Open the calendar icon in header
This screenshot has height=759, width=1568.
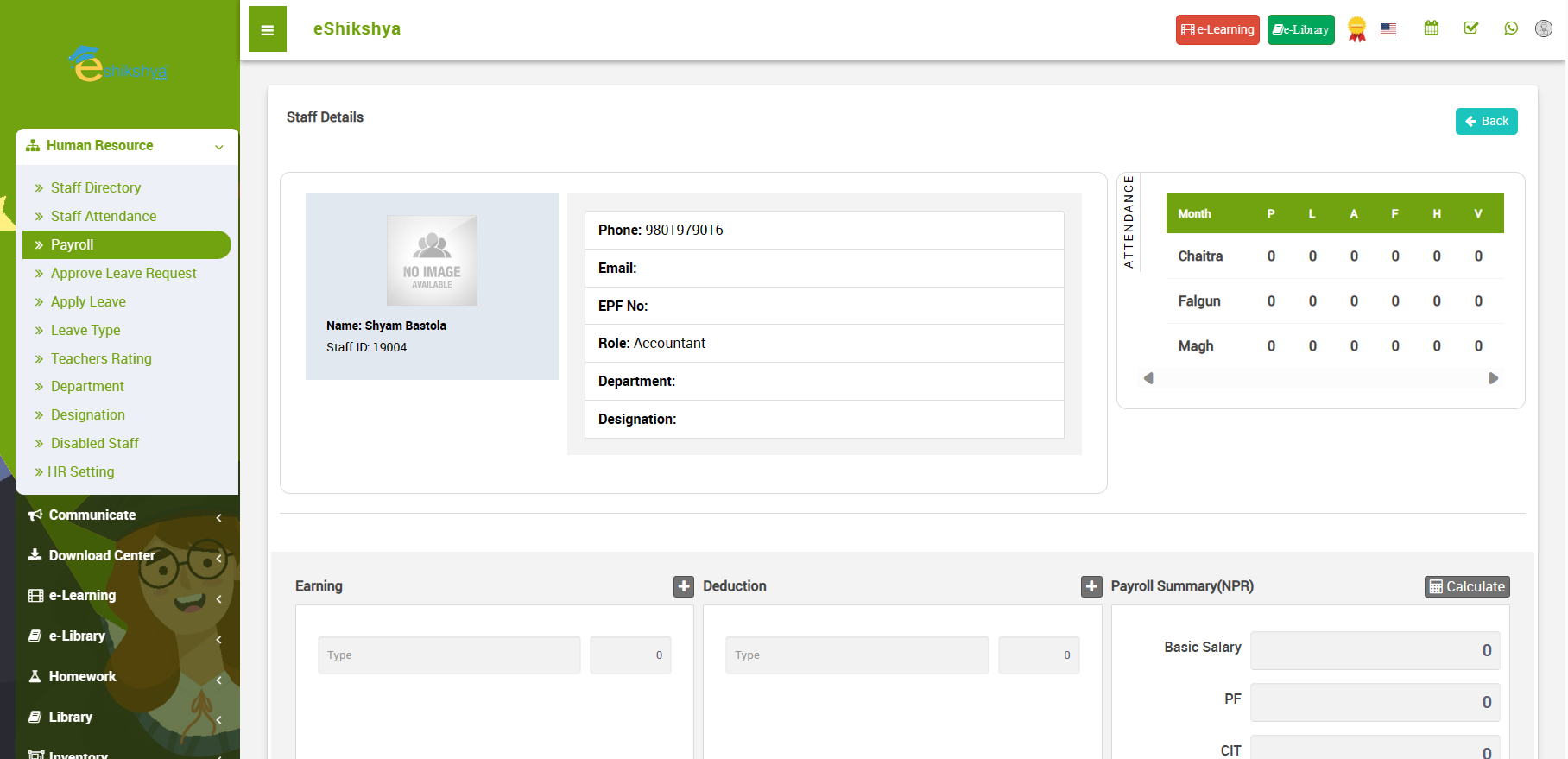point(1431,28)
